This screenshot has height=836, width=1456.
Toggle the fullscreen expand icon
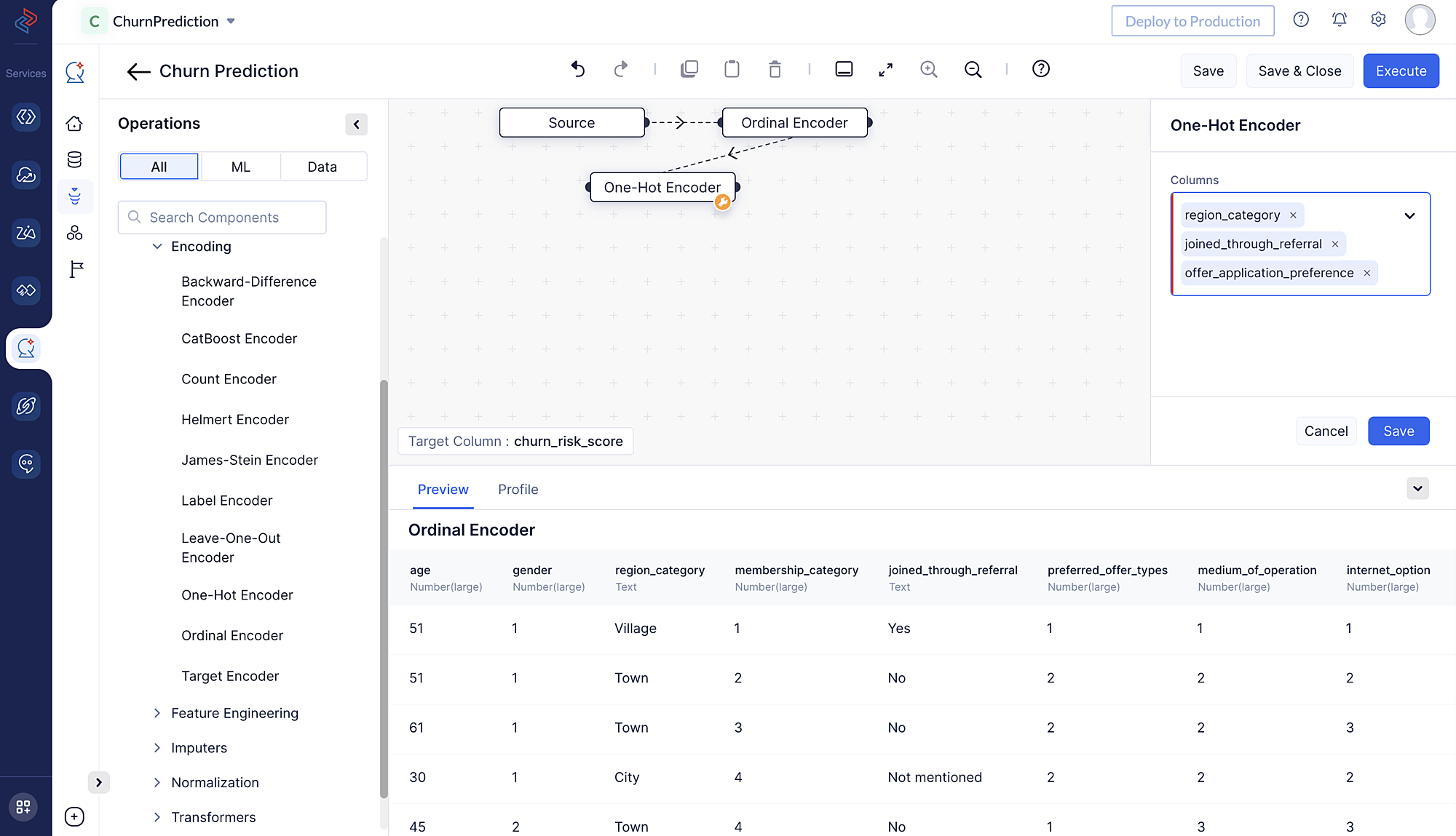coord(885,69)
